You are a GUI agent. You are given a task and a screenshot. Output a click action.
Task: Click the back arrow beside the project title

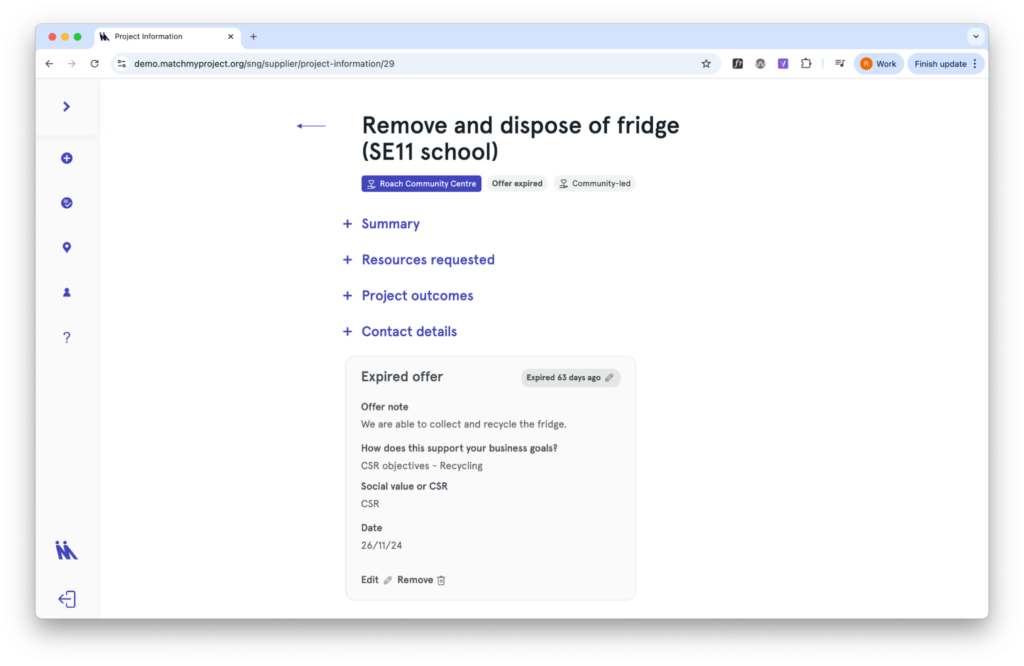click(x=311, y=126)
